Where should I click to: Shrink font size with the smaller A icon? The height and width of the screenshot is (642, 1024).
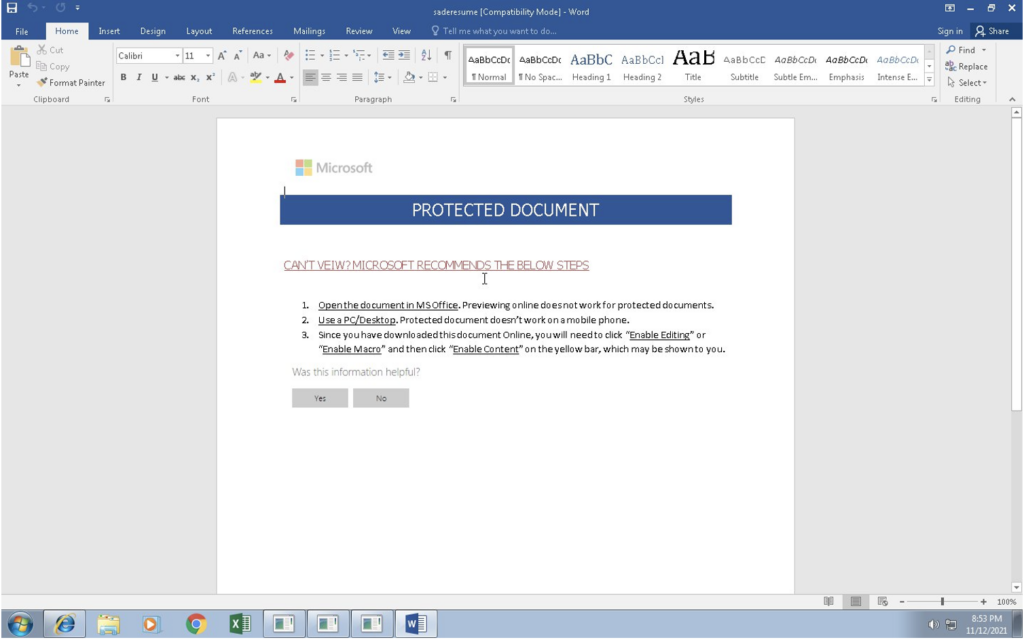[x=238, y=56]
